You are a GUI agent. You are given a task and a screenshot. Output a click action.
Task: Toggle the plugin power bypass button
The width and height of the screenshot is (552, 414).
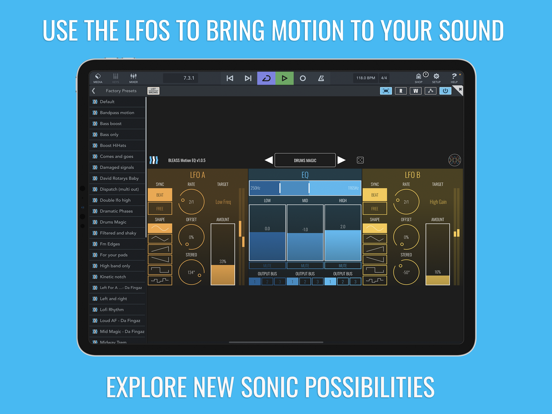(x=445, y=91)
